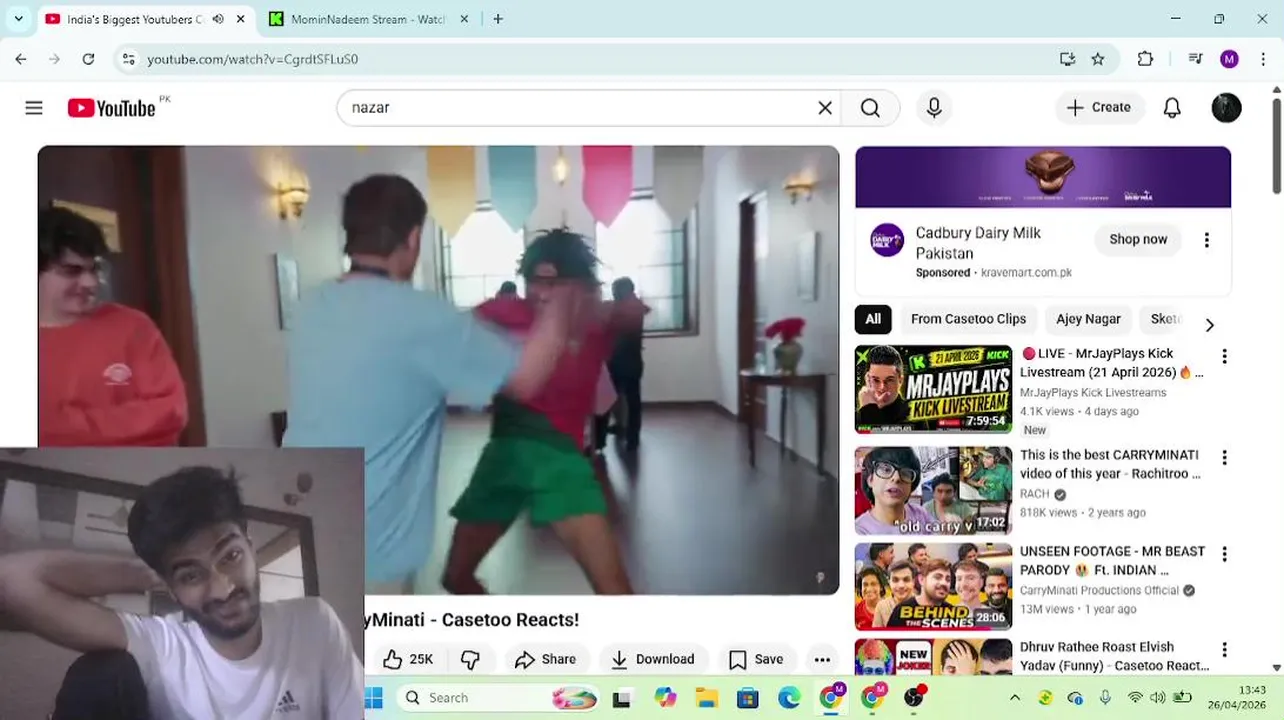
Task: Click the Windows taskbar search box
Action: click(x=498, y=698)
